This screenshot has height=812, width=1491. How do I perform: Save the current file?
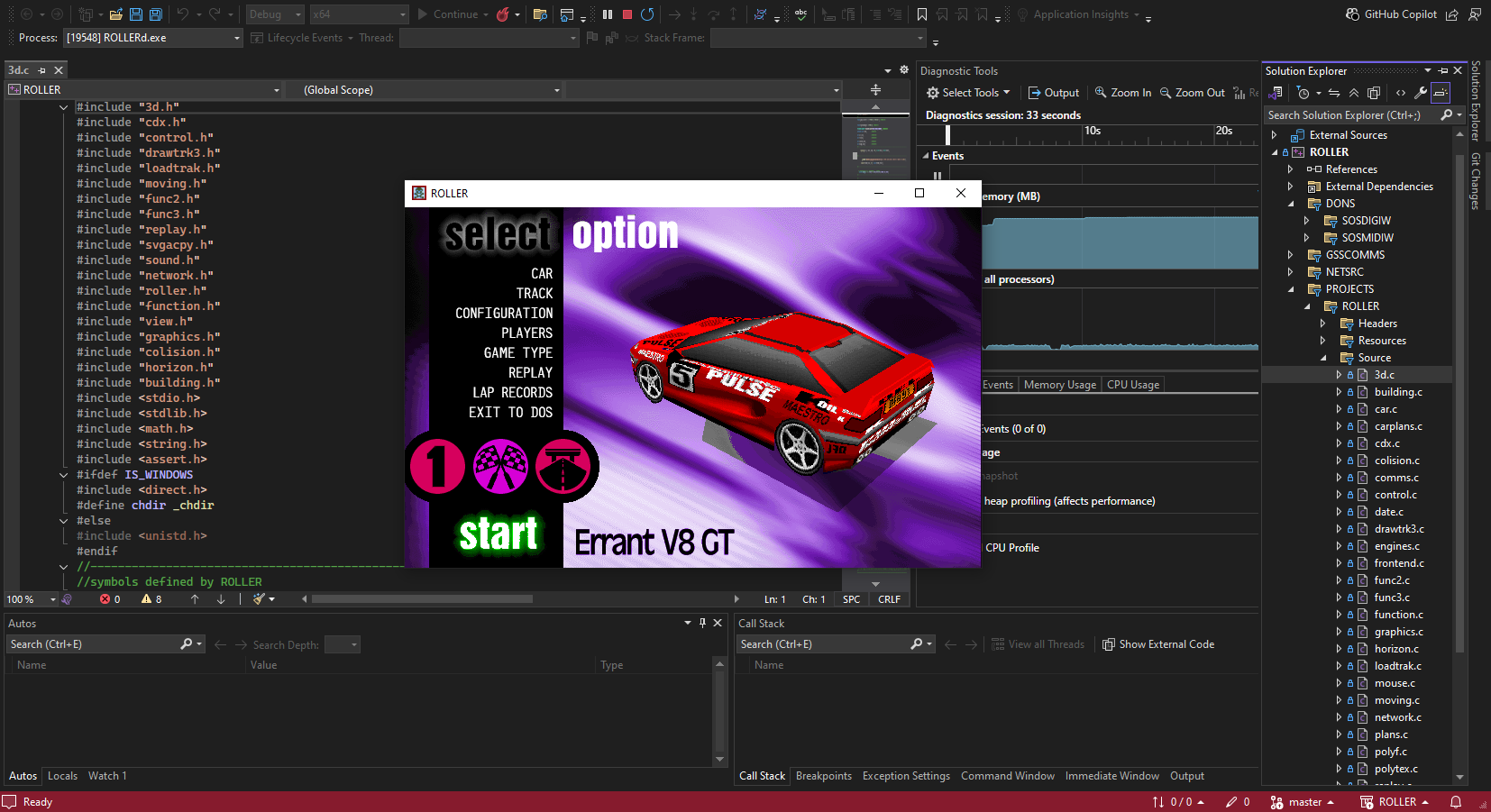coord(135,14)
